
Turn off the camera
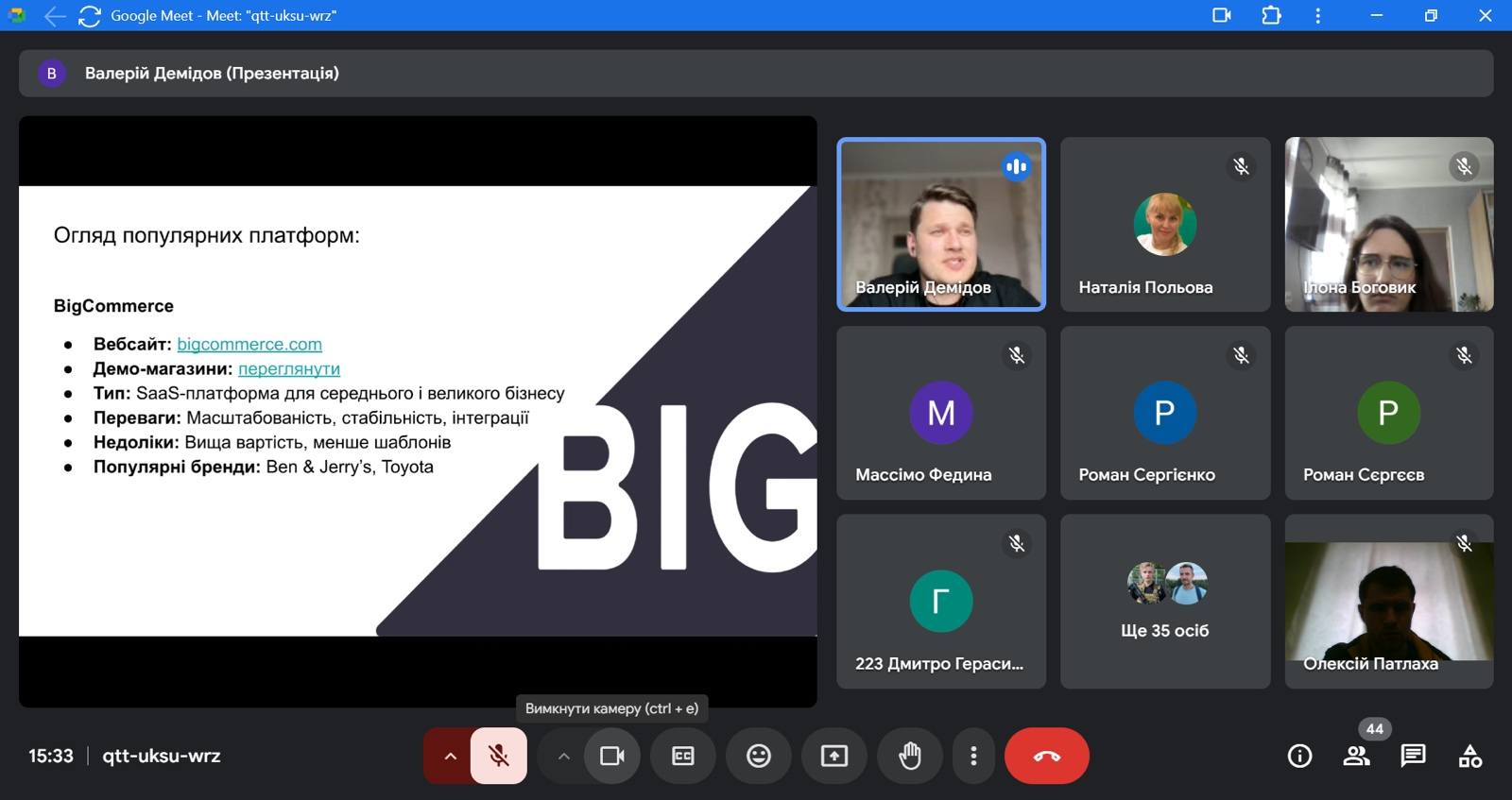point(612,756)
